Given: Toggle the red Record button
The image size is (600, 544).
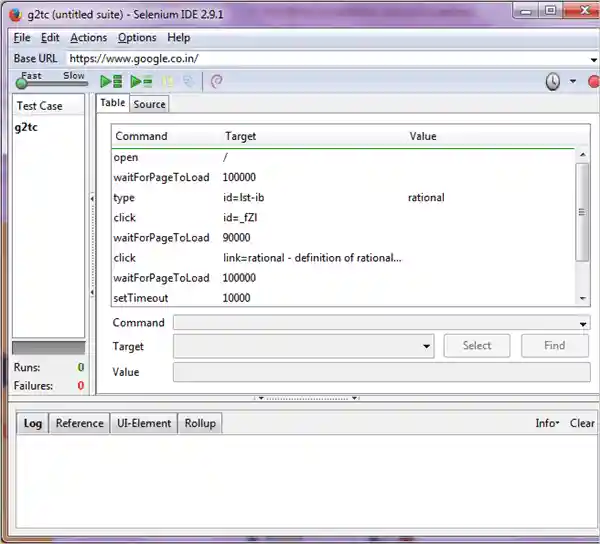Looking at the screenshot, I should pos(593,81).
